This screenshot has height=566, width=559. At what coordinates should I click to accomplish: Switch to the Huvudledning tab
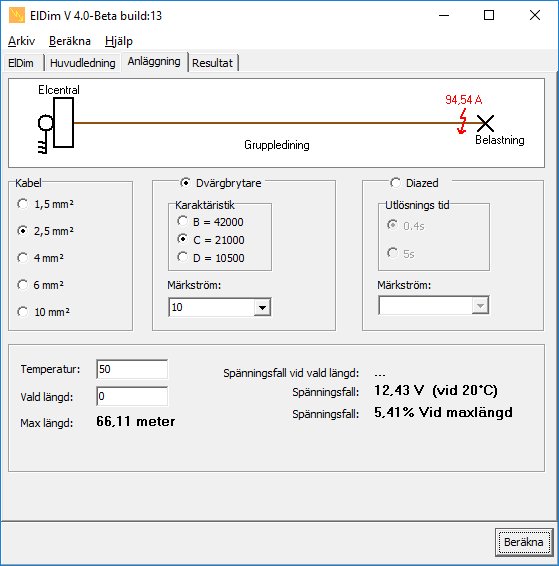coord(83,63)
